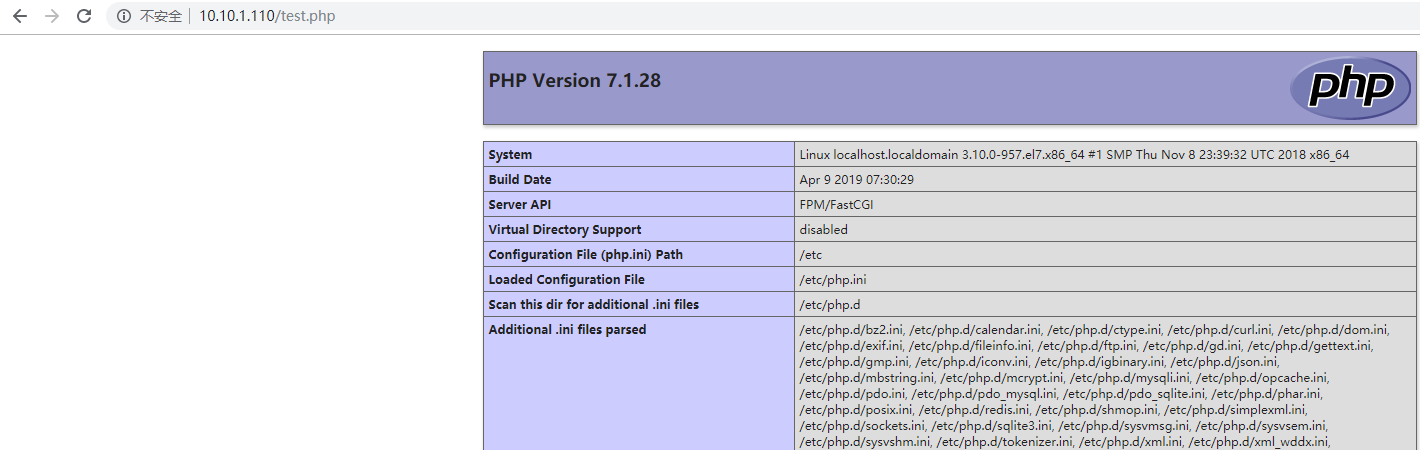
Task: Click the disabled value cell
Action: click(x=1105, y=230)
